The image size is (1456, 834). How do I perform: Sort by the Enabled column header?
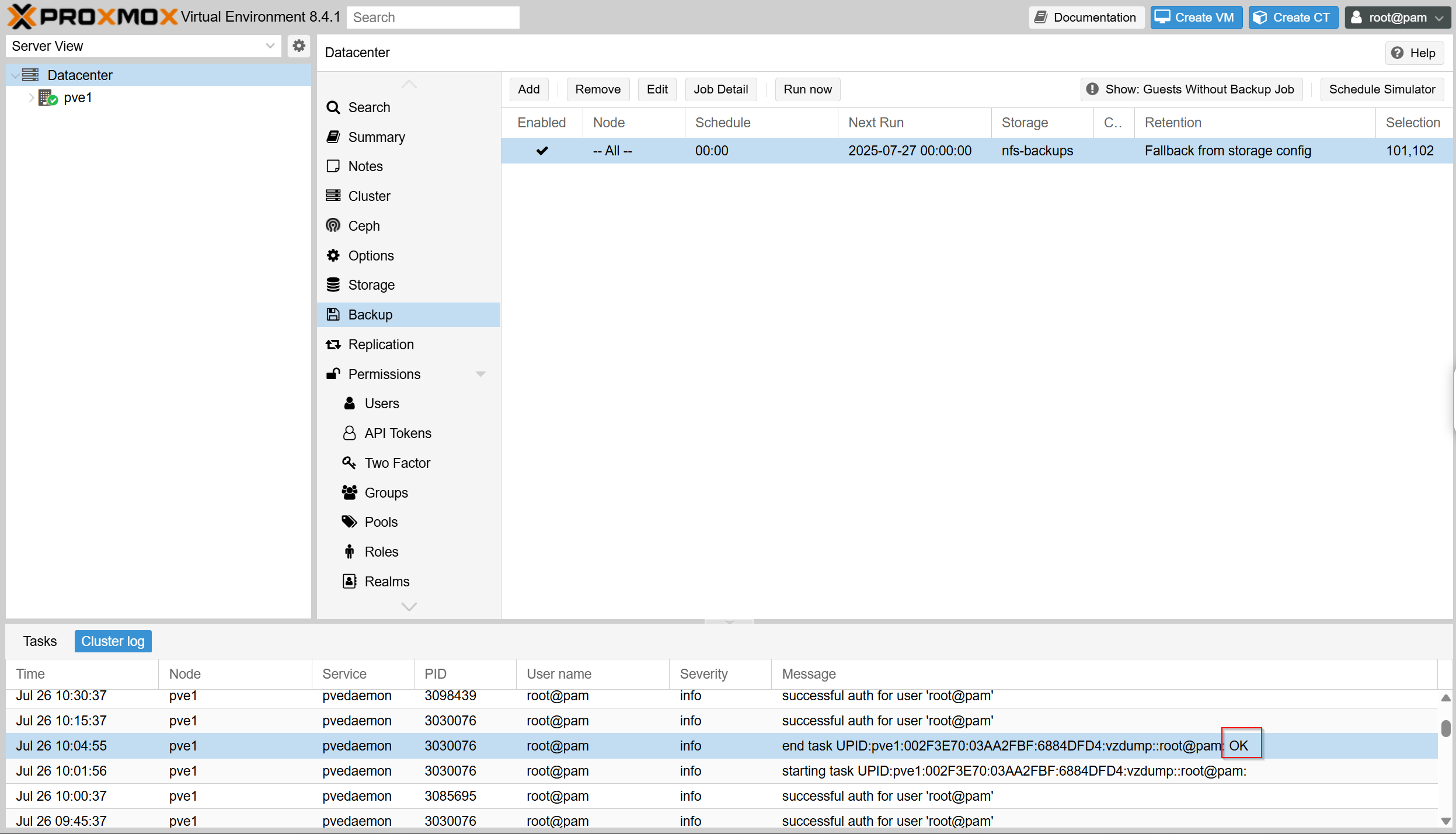click(542, 123)
